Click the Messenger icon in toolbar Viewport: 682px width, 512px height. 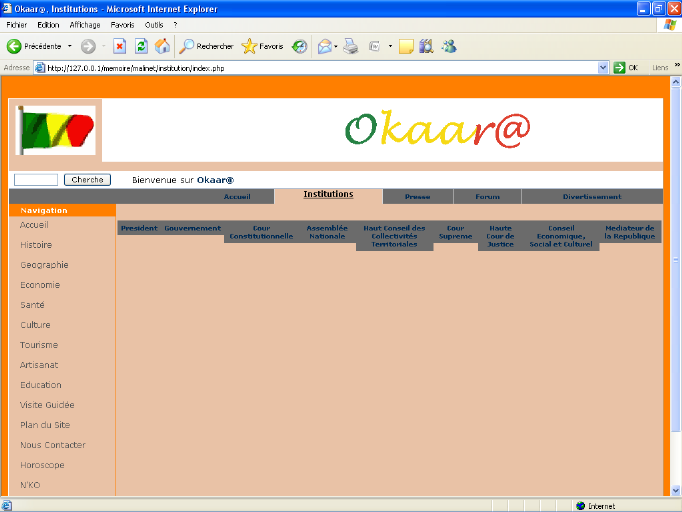(448, 46)
